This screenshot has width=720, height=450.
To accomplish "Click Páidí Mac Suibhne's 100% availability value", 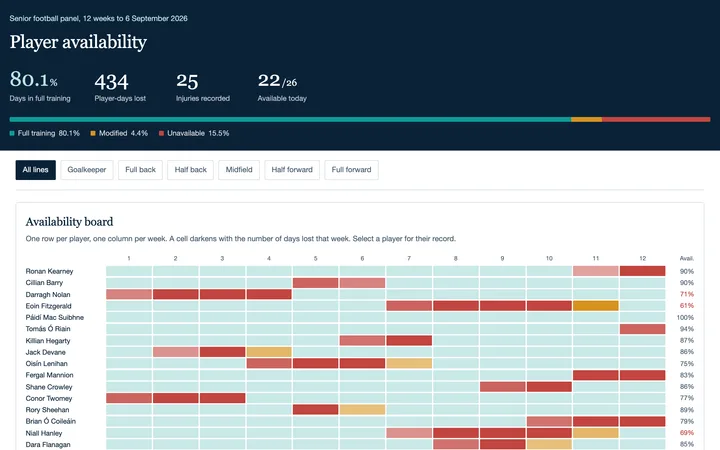I will pyautogui.click(x=685, y=317).
